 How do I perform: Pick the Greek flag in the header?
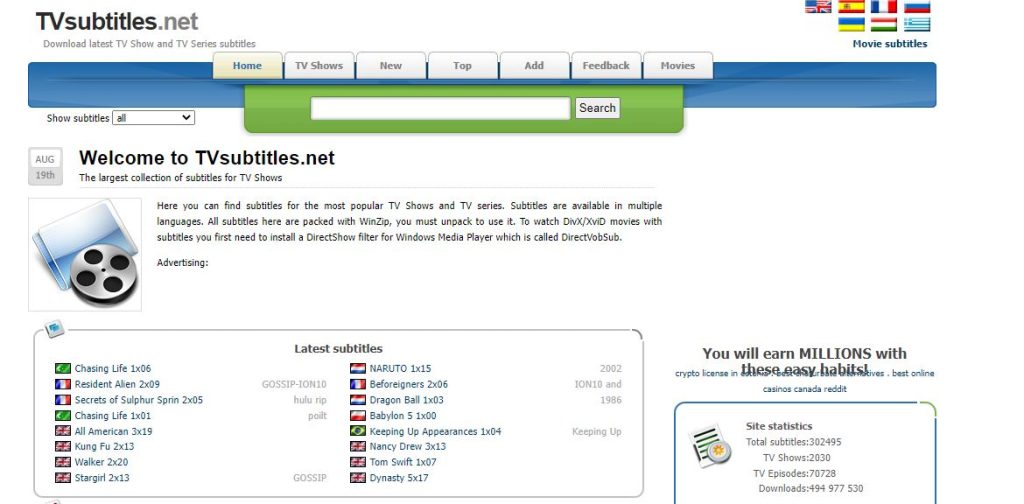click(x=917, y=24)
